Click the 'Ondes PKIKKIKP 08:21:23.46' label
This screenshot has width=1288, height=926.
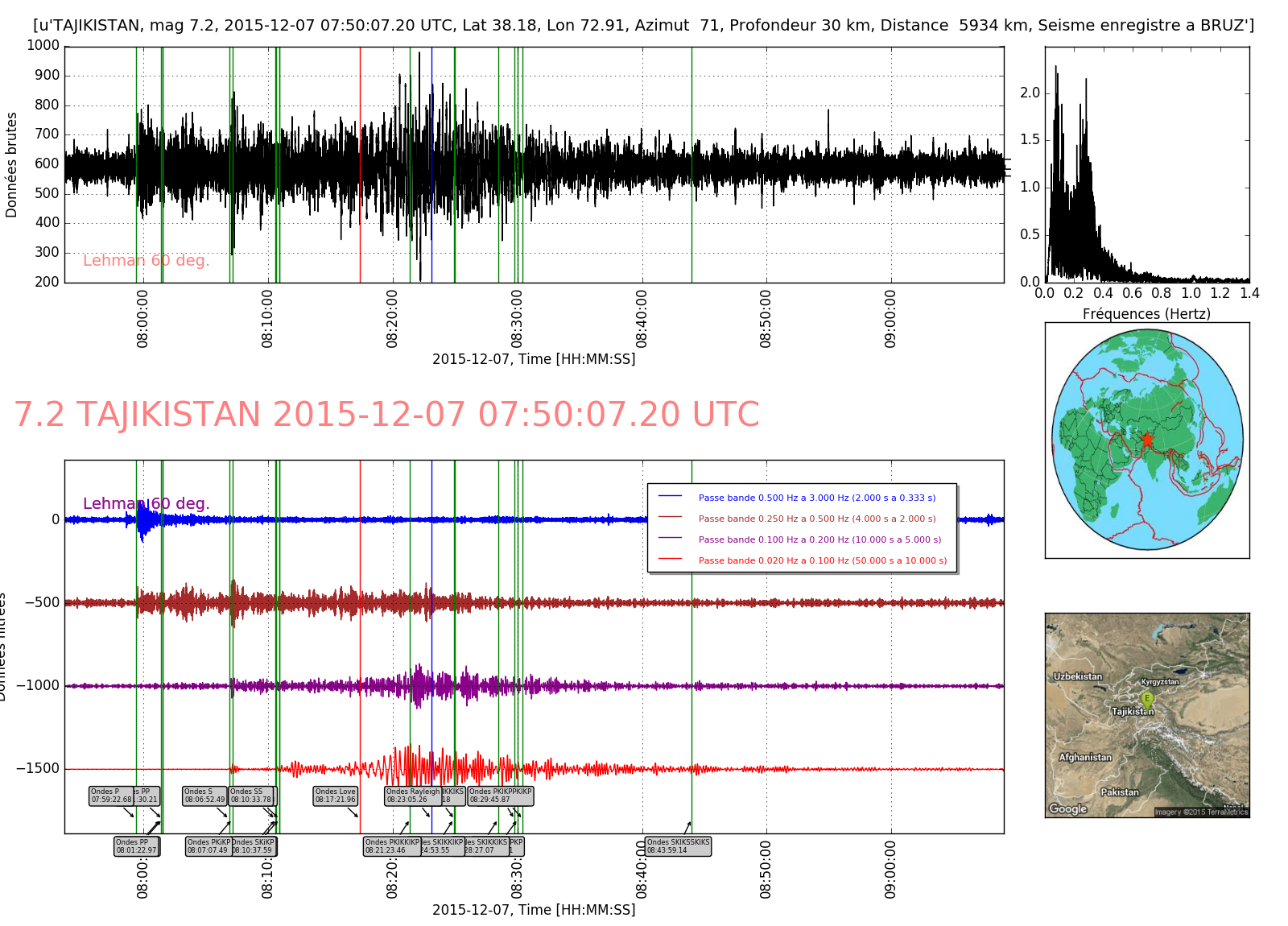[x=392, y=846]
